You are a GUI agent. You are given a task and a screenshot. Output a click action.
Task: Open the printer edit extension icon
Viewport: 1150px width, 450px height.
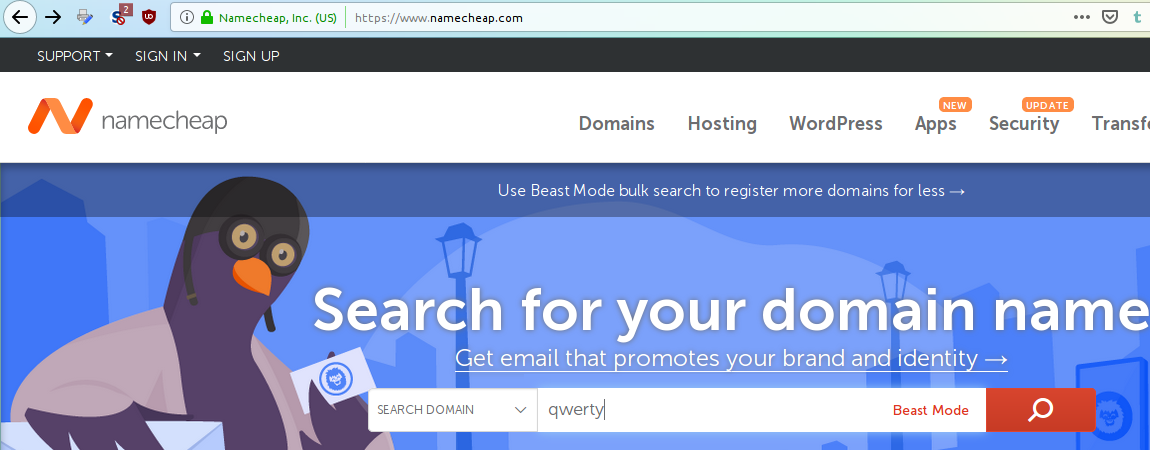tap(85, 18)
